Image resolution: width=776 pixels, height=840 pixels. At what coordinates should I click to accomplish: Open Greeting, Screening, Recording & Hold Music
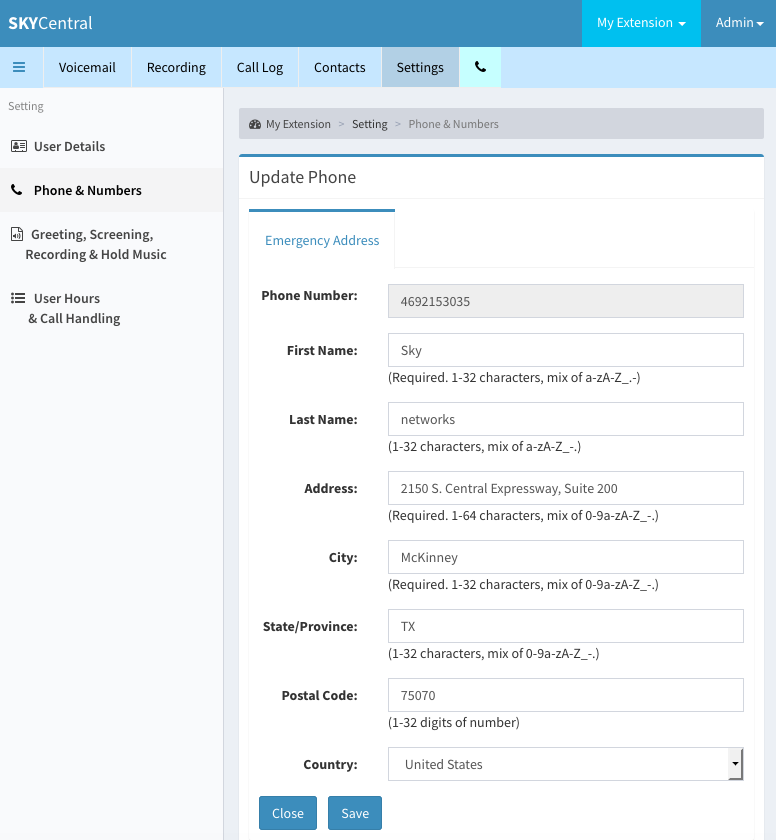tap(111, 244)
